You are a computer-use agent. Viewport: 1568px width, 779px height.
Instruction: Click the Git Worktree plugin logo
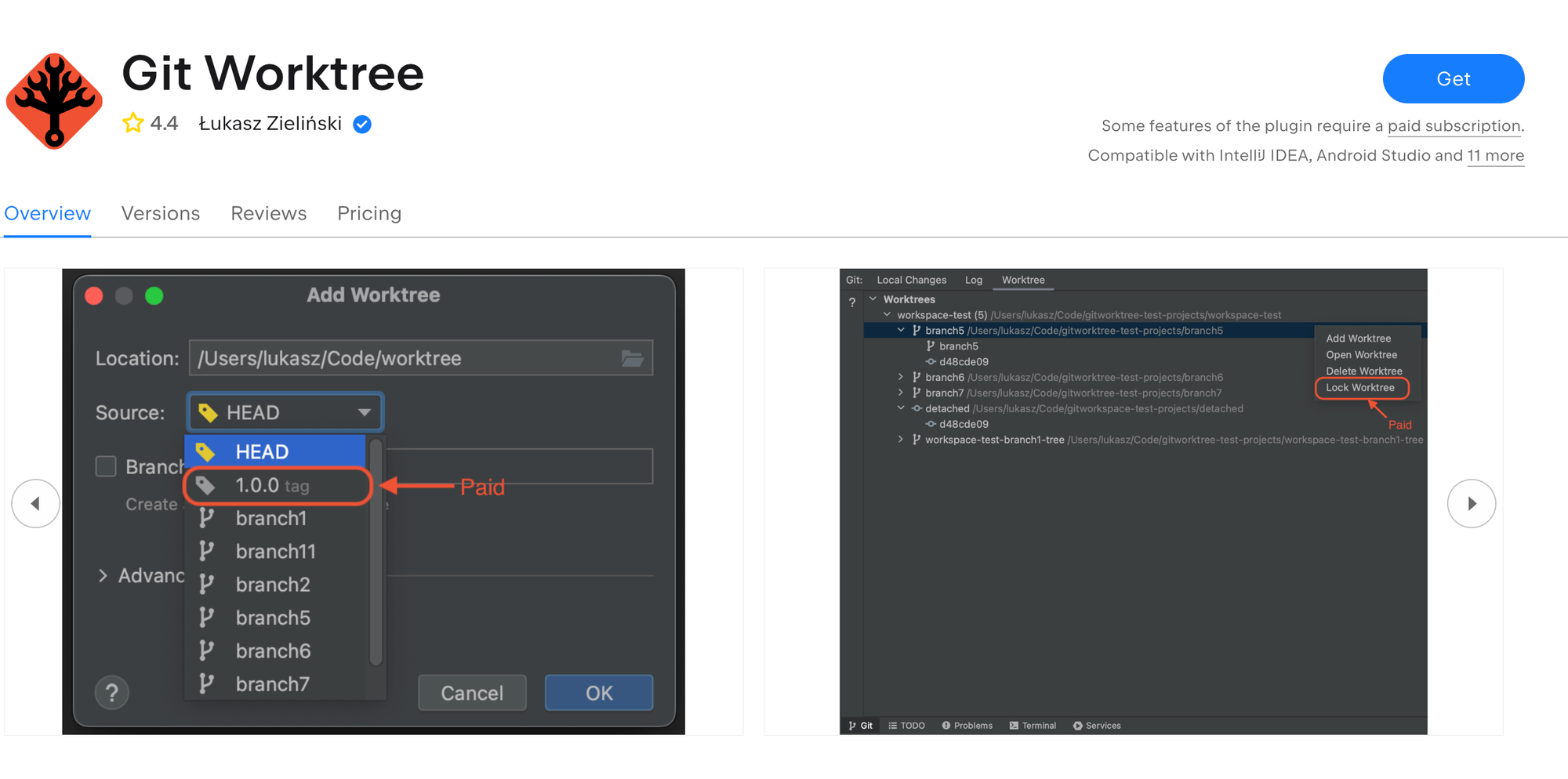tap(54, 101)
